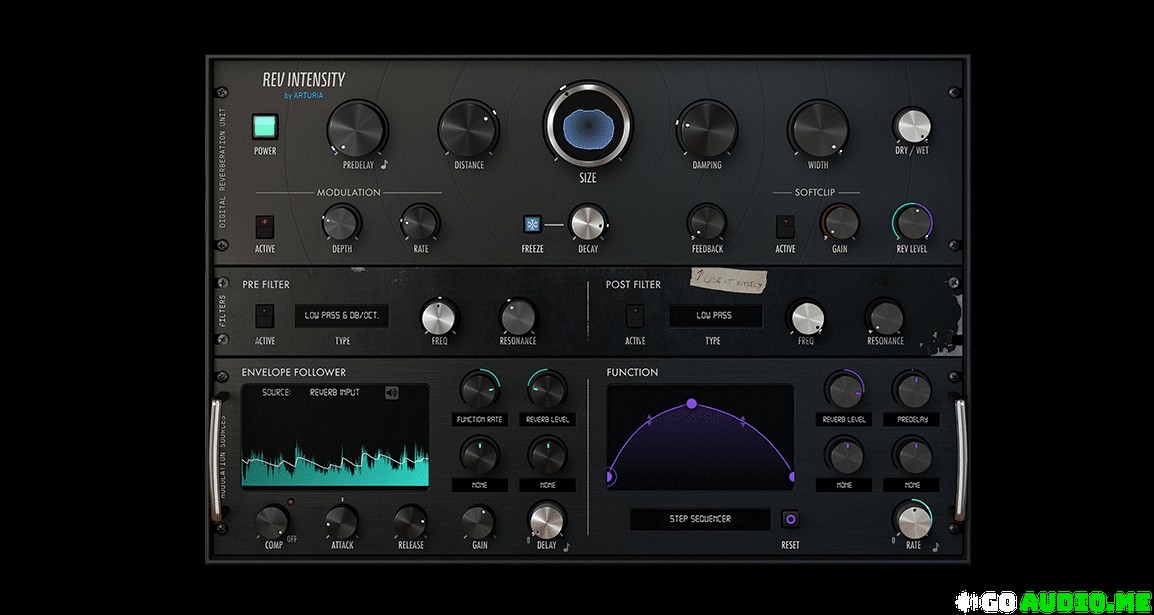This screenshot has height=615, width=1154.
Task: Click the Post Filter Freq knob
Action: coord(807,317)
